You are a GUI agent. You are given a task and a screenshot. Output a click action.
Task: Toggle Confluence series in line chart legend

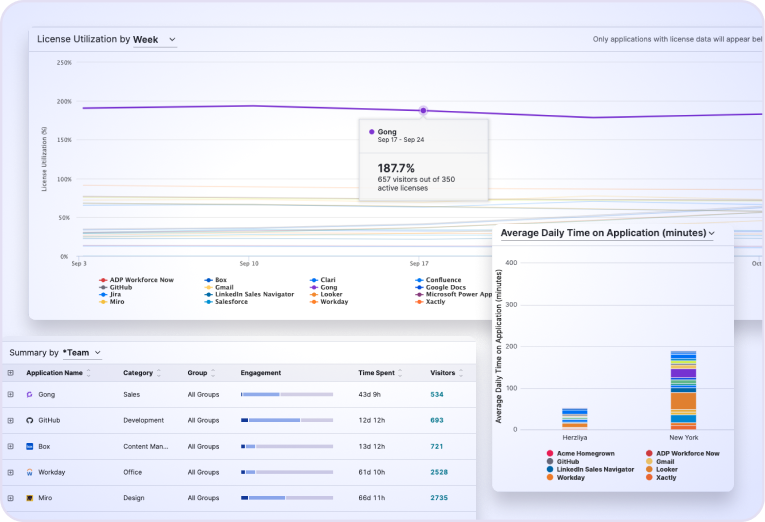[x=438, y=280]
